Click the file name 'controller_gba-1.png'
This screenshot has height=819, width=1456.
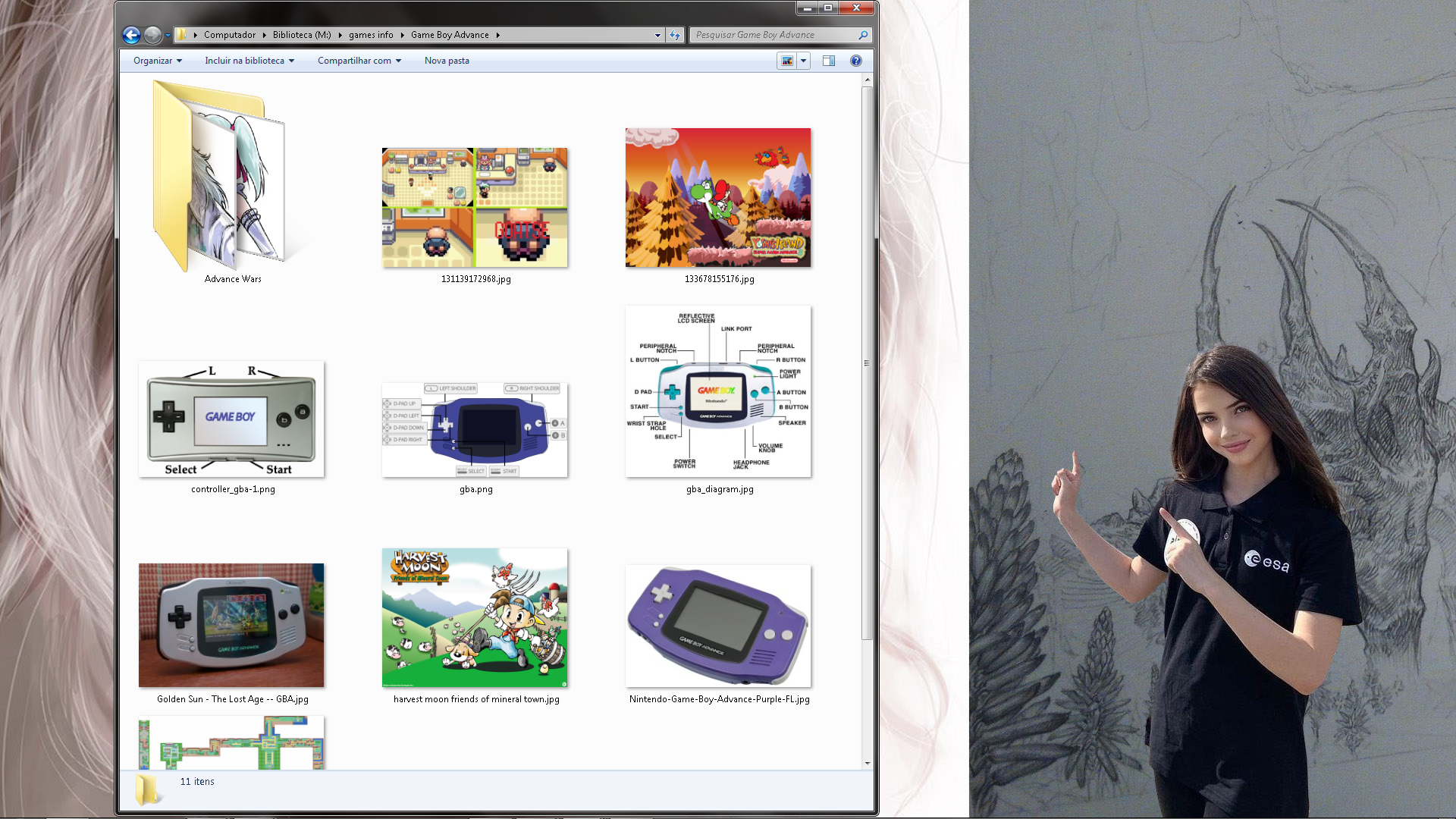tap(233, 489)
